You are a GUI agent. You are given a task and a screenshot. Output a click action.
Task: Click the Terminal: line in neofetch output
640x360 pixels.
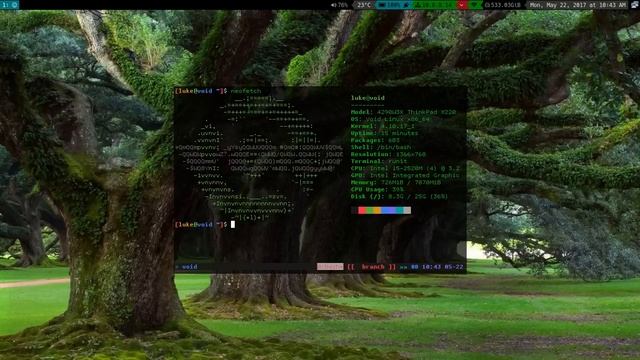coord(379,161)
